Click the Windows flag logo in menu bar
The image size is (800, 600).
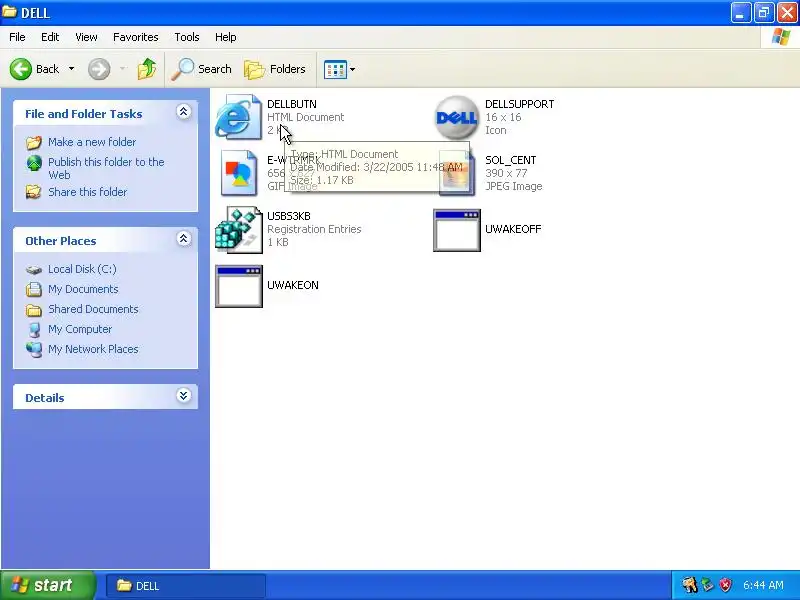pos(781,37)
